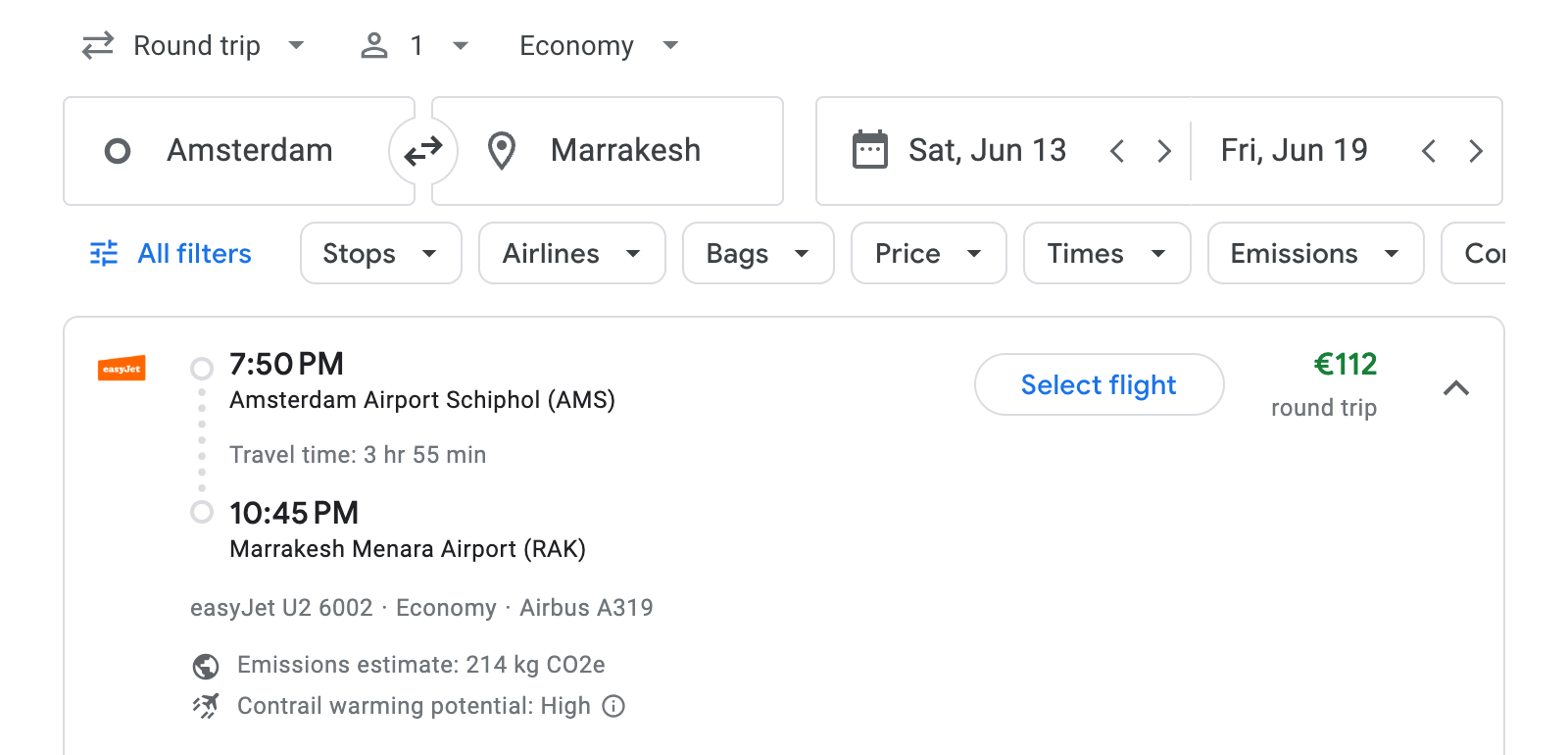The width and height of the screenshot is (1568, 755).
Task: Open the Airlines filter dropdown
Action: click(x=571, y=253)
